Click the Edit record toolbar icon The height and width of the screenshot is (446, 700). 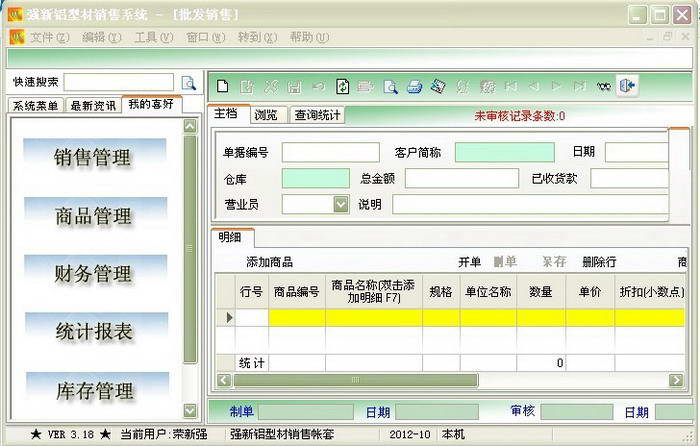pyautogui.click(x=247, y=86)
